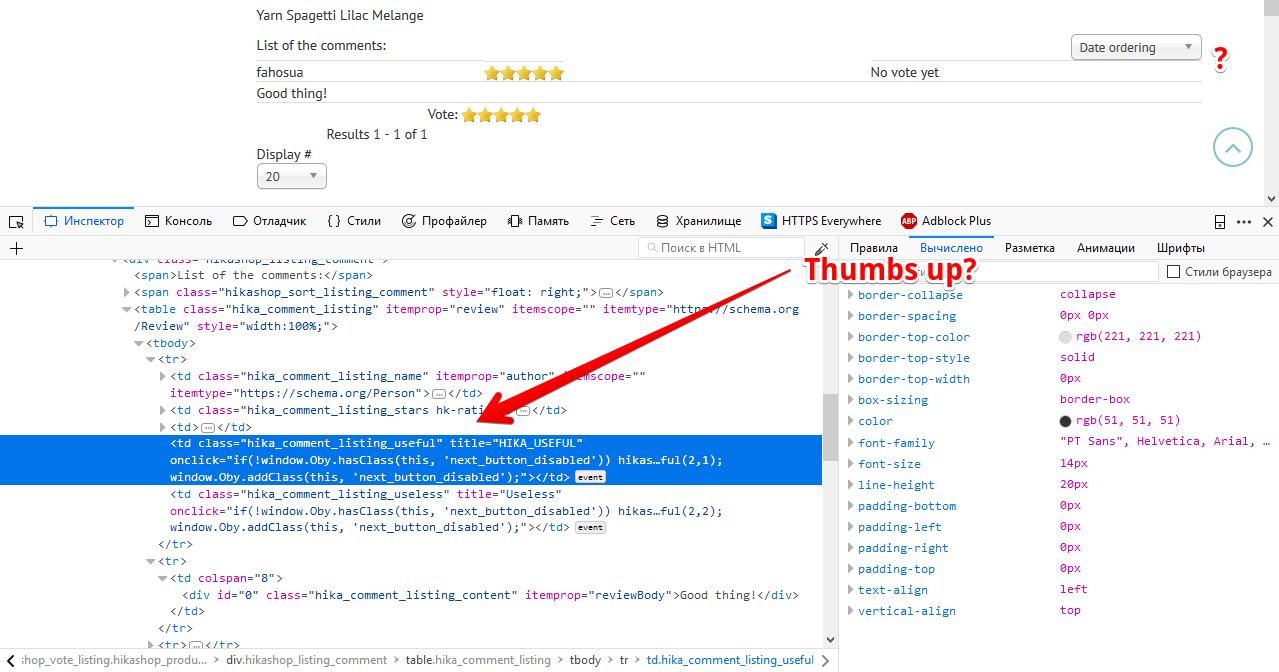Click event badge on hika_comment_listing_useless row
1279x672 pixels.
[x=590, y=527]
